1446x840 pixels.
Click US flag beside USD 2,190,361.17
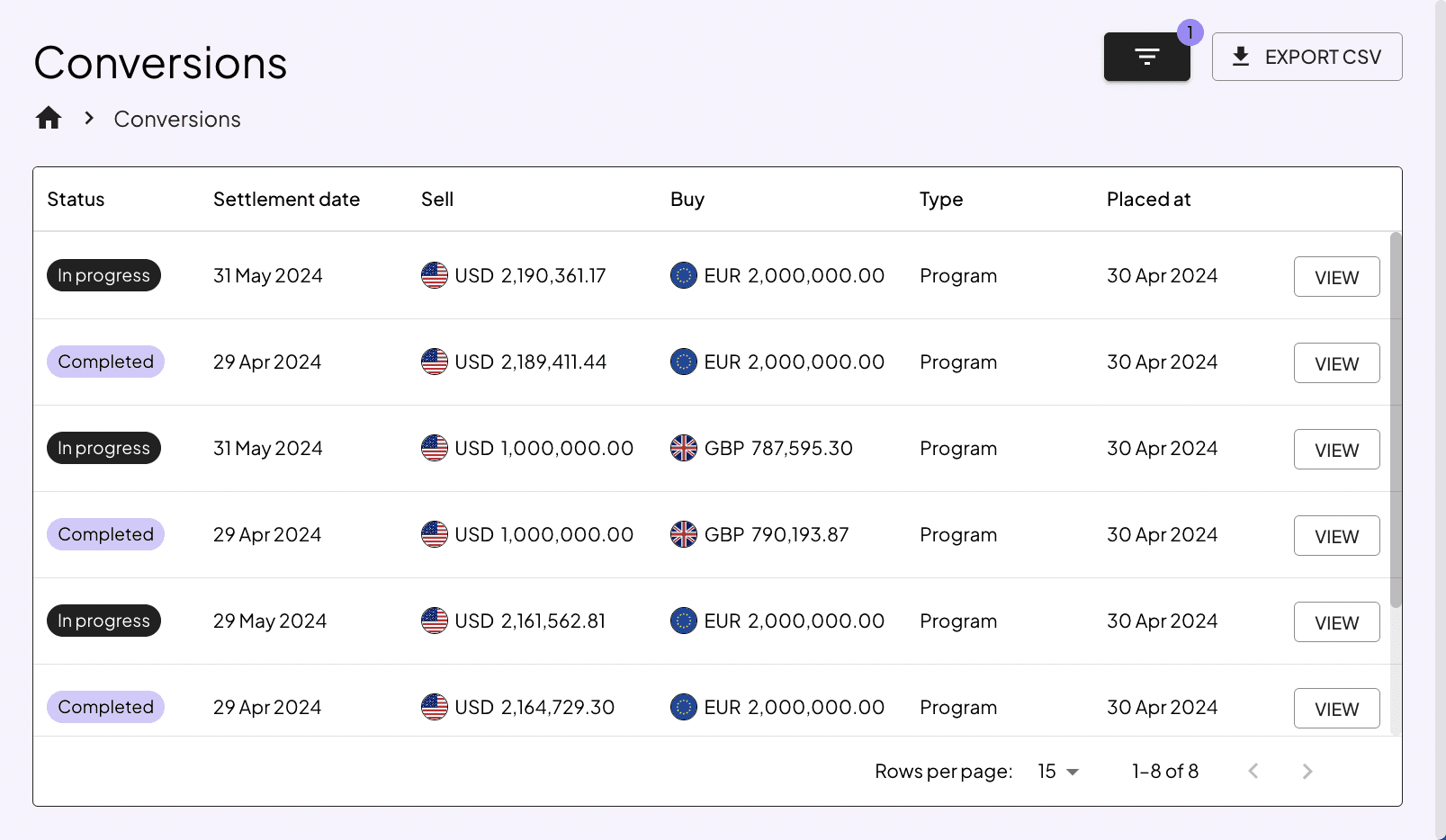[435, 275]
